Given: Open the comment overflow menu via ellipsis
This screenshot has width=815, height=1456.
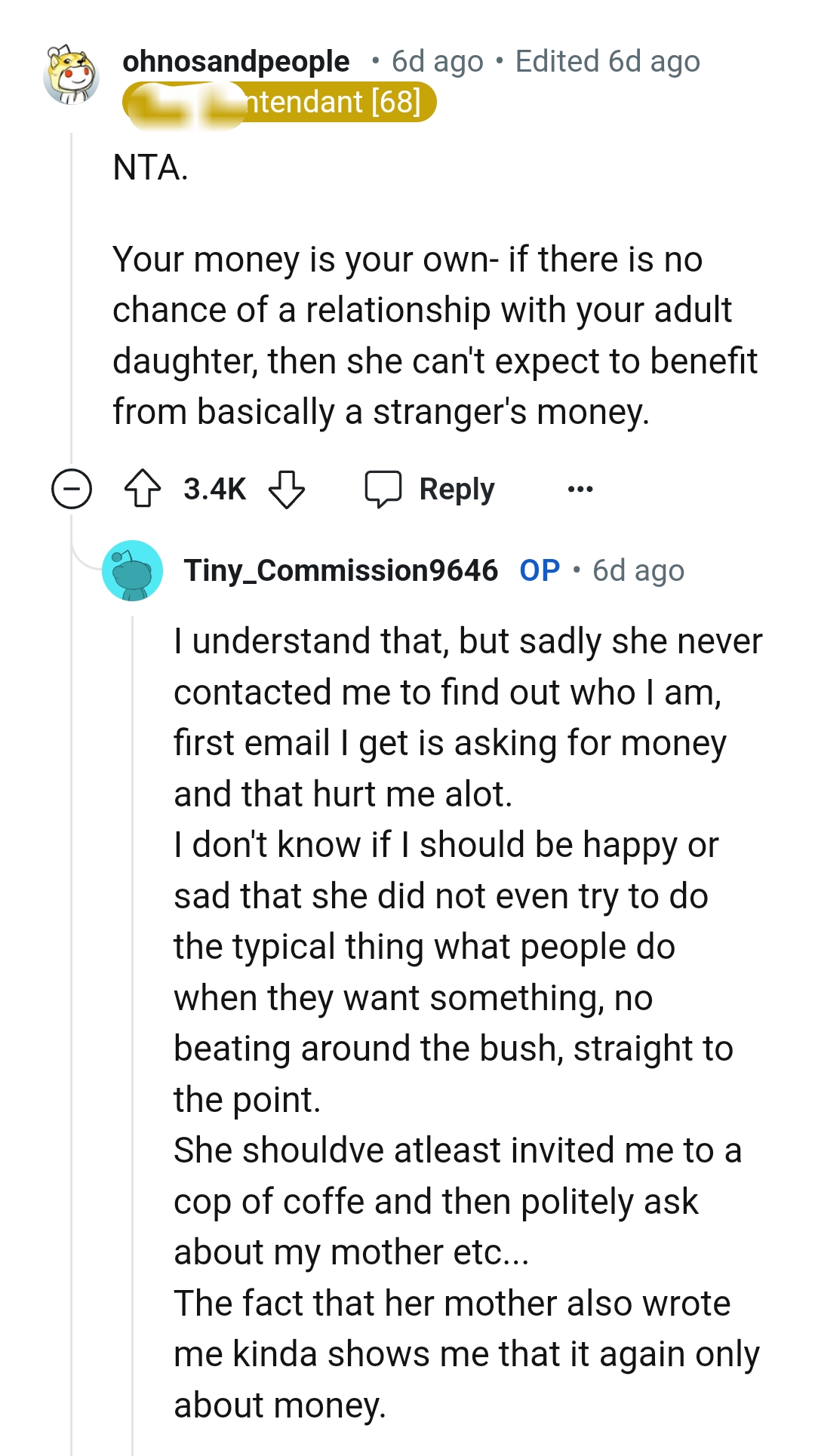Looking at the screenshot, I should (581, 489).
